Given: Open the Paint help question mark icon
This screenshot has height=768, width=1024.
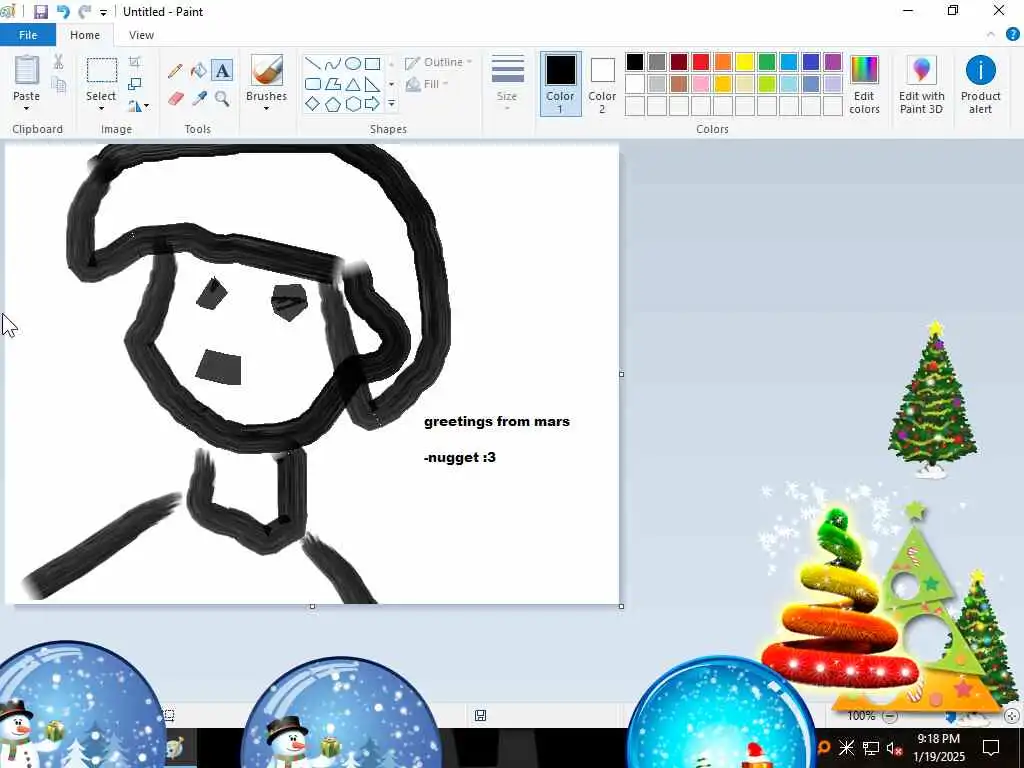Looking at the screenshot, I should [1012, 35].
